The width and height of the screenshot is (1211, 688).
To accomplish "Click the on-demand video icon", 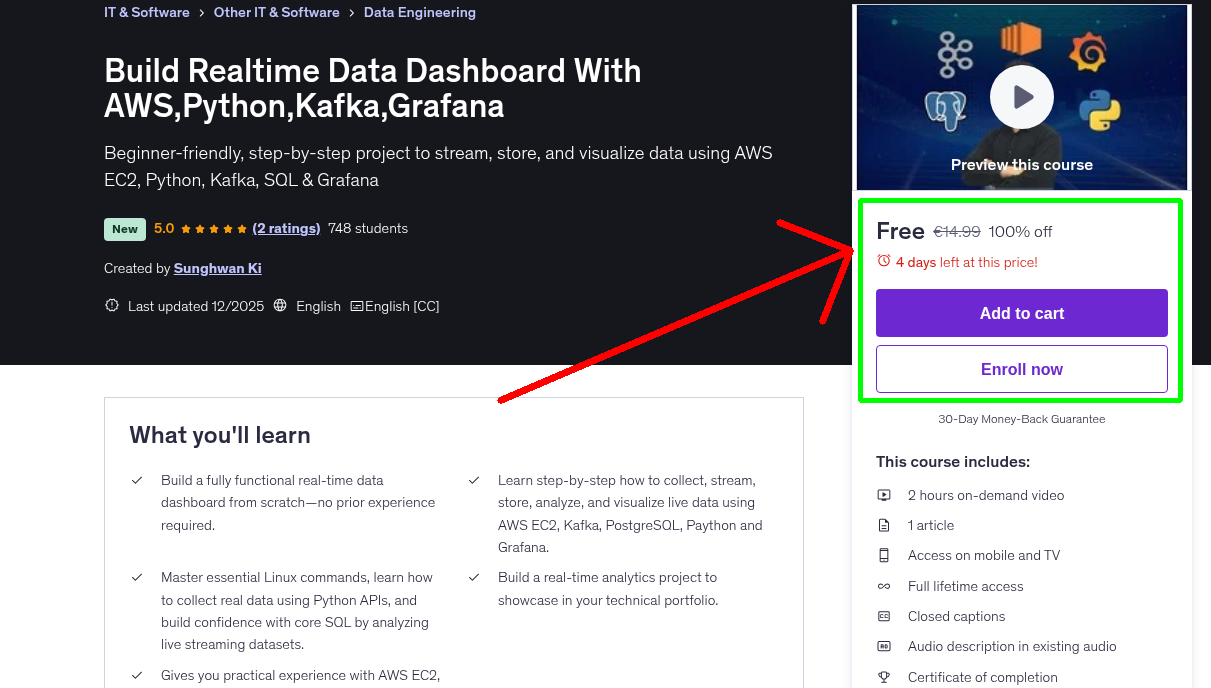I will 884,495.
